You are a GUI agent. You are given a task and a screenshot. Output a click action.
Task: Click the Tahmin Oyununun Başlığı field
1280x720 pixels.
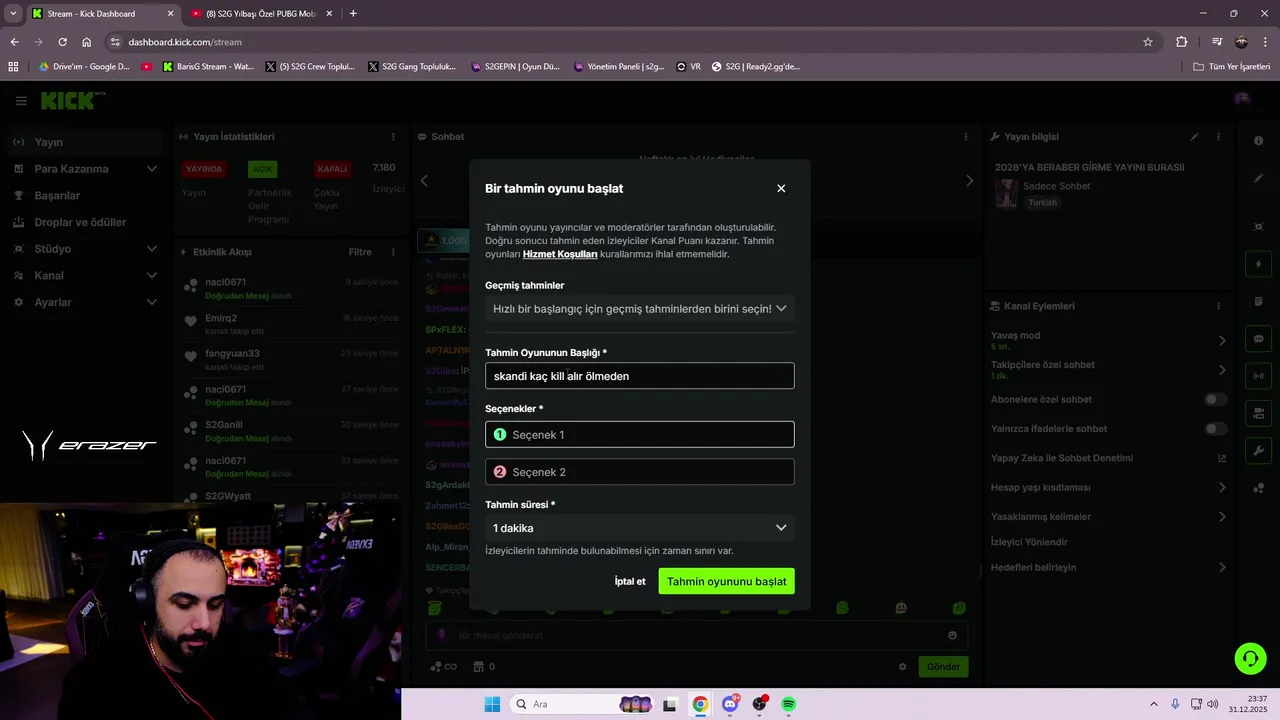coord(640,376)
